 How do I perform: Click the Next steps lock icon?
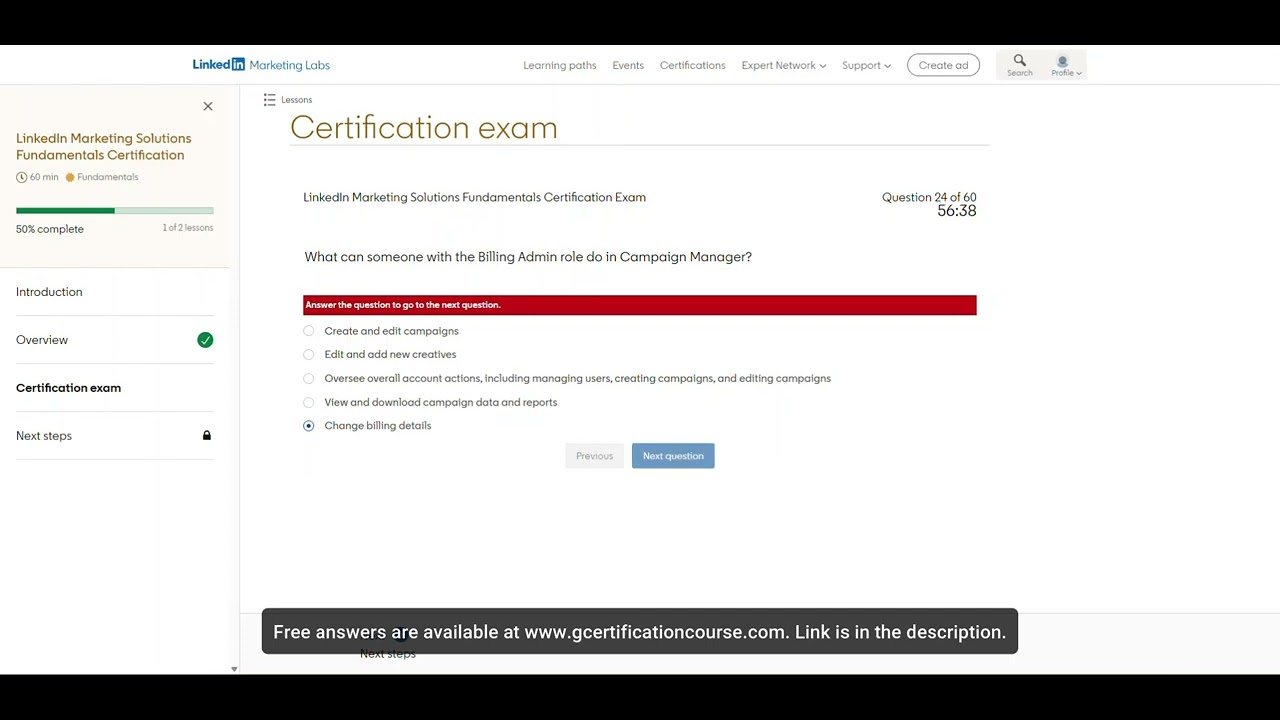pos(207,436)
